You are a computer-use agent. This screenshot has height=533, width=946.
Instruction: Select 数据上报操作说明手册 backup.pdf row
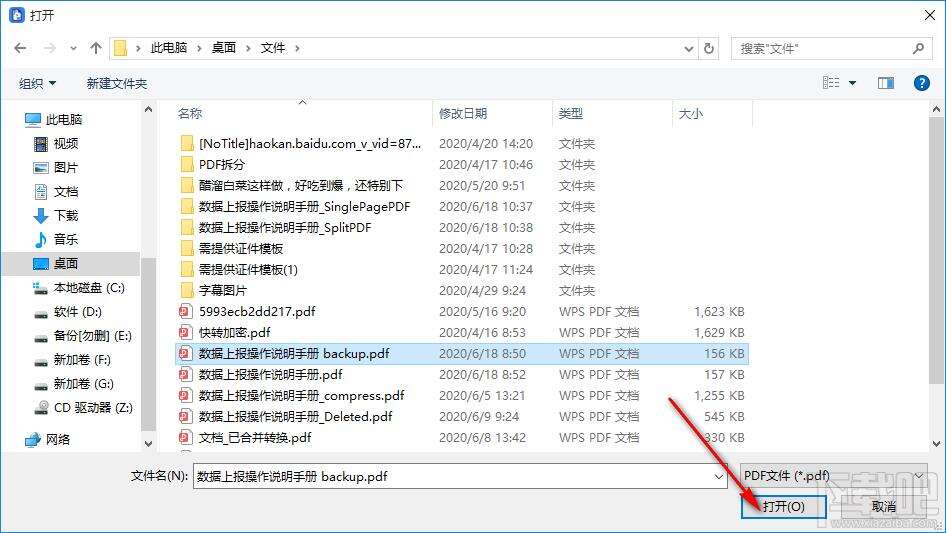(x=462, y=354)
